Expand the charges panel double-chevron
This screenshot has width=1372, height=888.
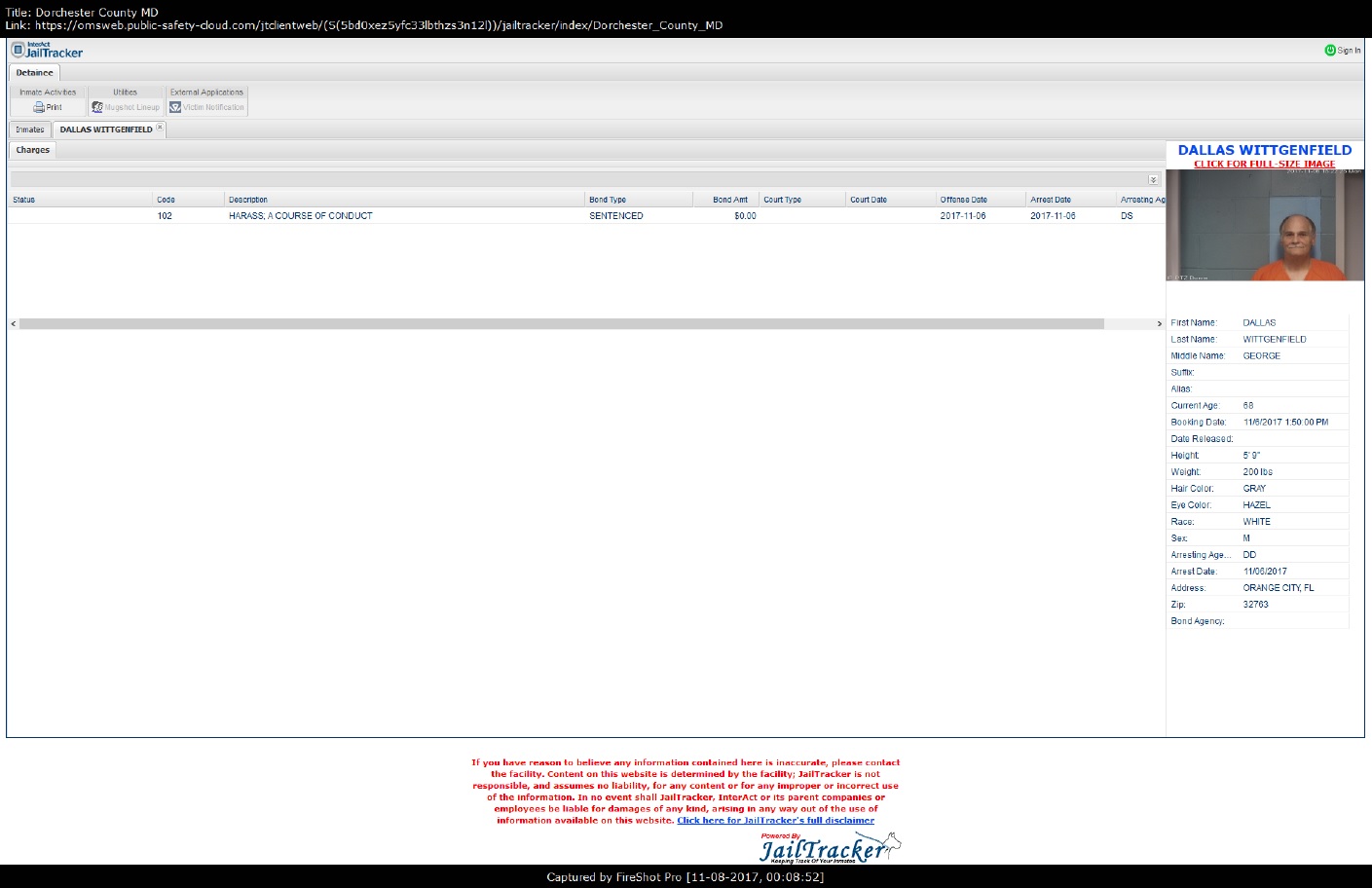click(x=1153, y=179)
